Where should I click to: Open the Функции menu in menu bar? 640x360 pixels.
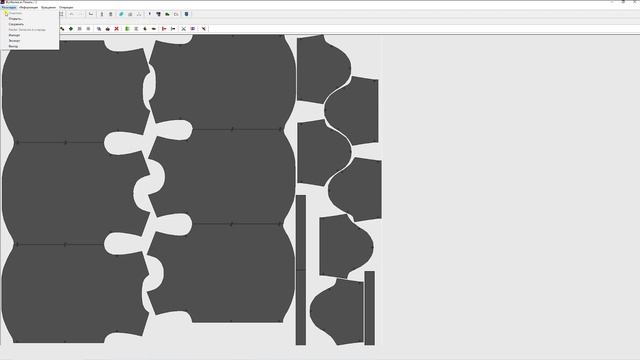point(48,7)
